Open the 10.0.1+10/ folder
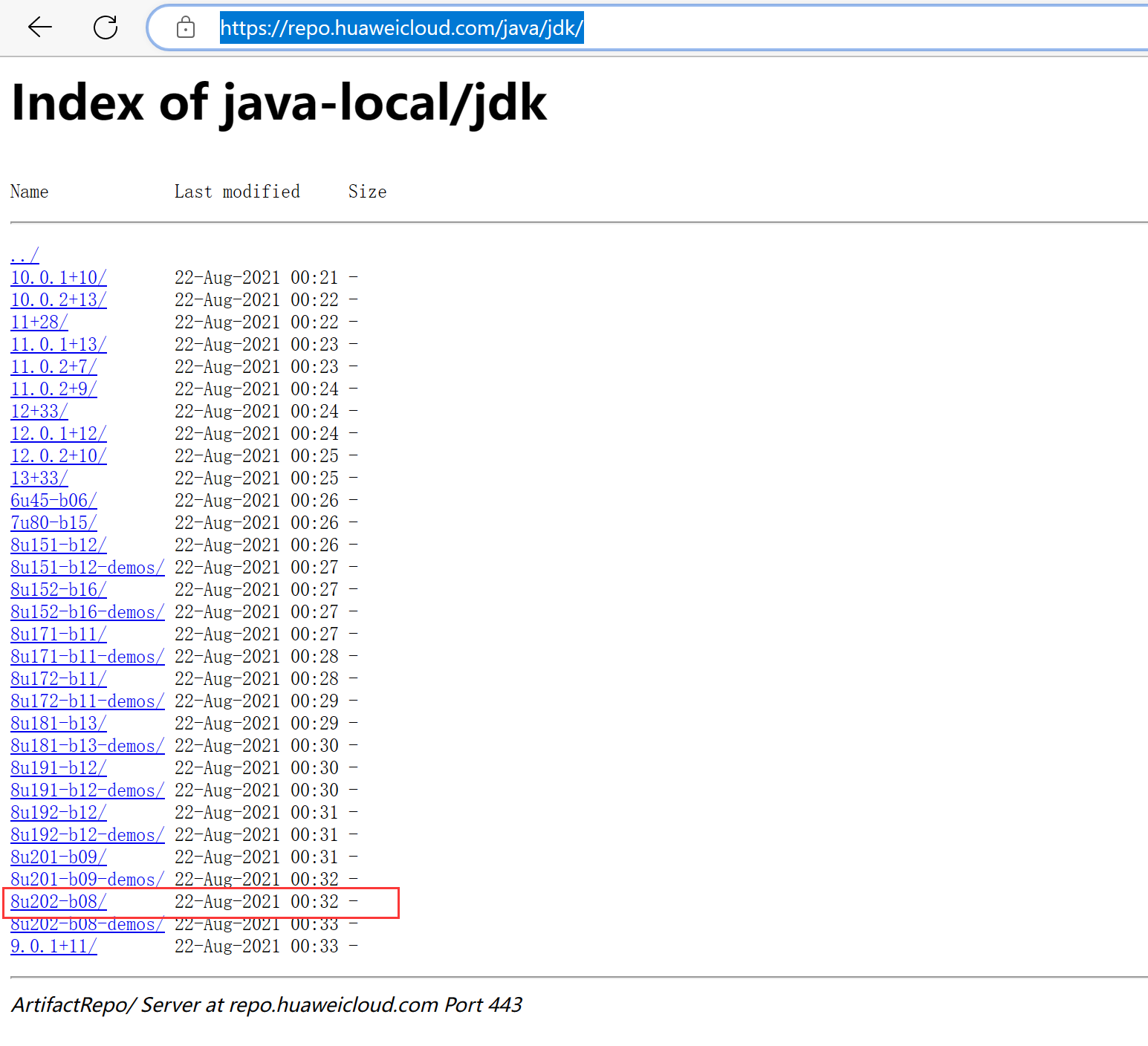Screen dimensions: 1148x1046 59,277
